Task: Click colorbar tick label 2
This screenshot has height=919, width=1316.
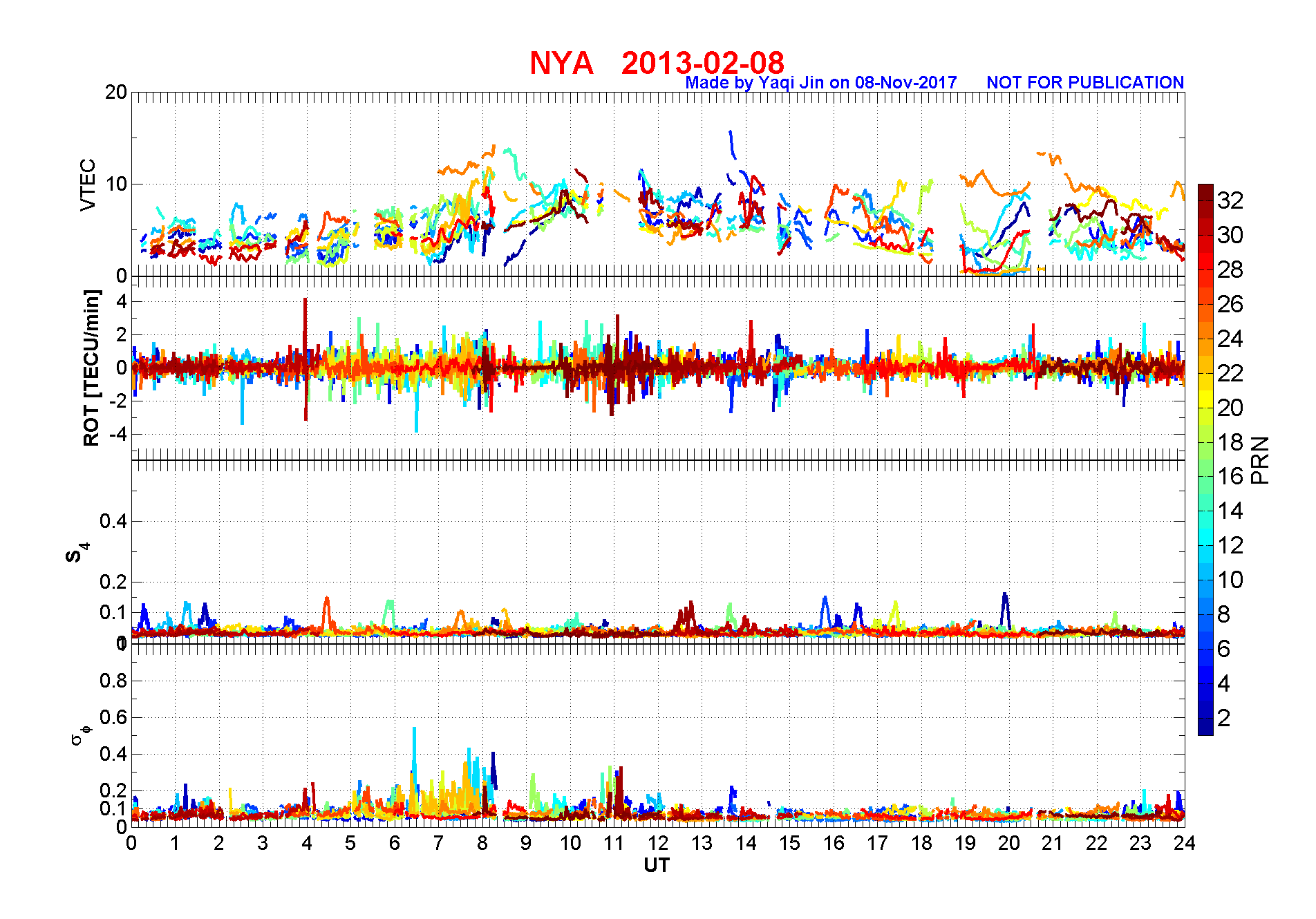Action: click(1224, 718)
